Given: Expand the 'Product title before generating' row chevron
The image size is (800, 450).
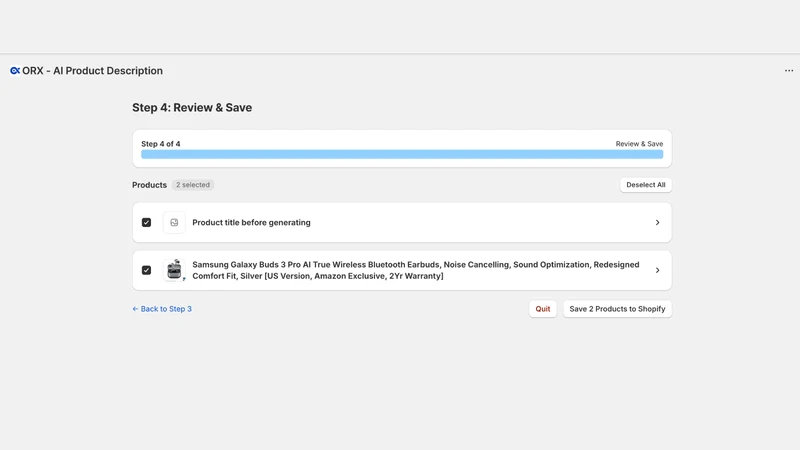Looking at the screenshot, I should tap(657, 222).
